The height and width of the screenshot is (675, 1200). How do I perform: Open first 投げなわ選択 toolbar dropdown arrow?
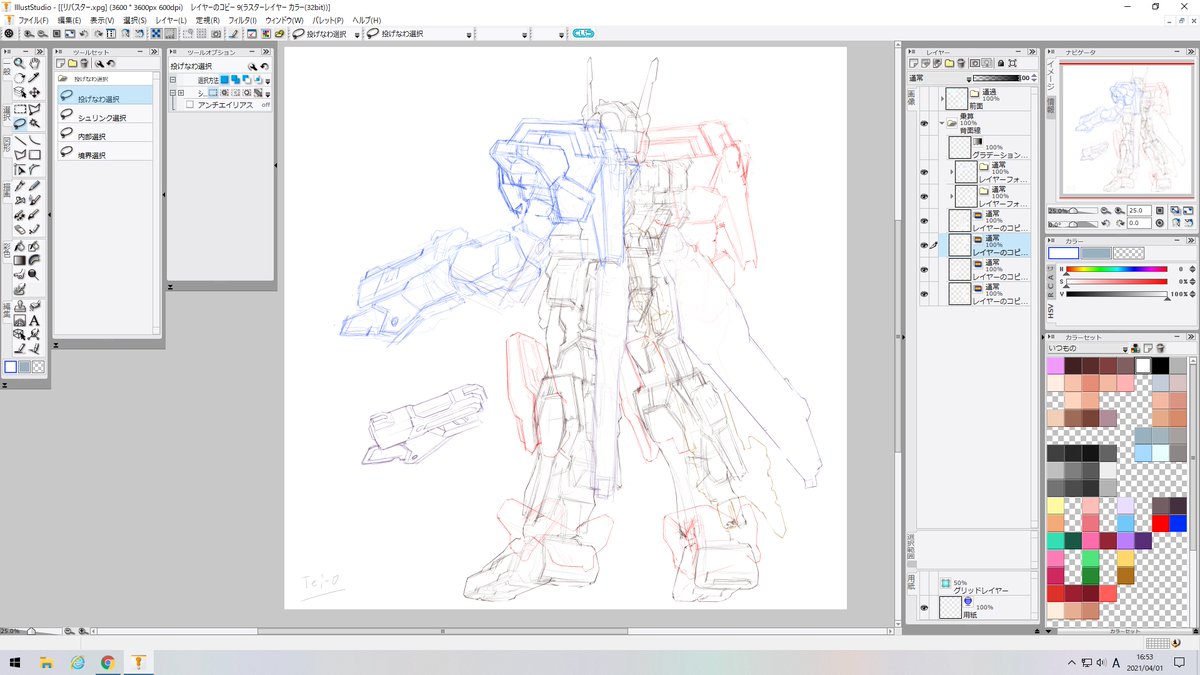pos(358,34)
